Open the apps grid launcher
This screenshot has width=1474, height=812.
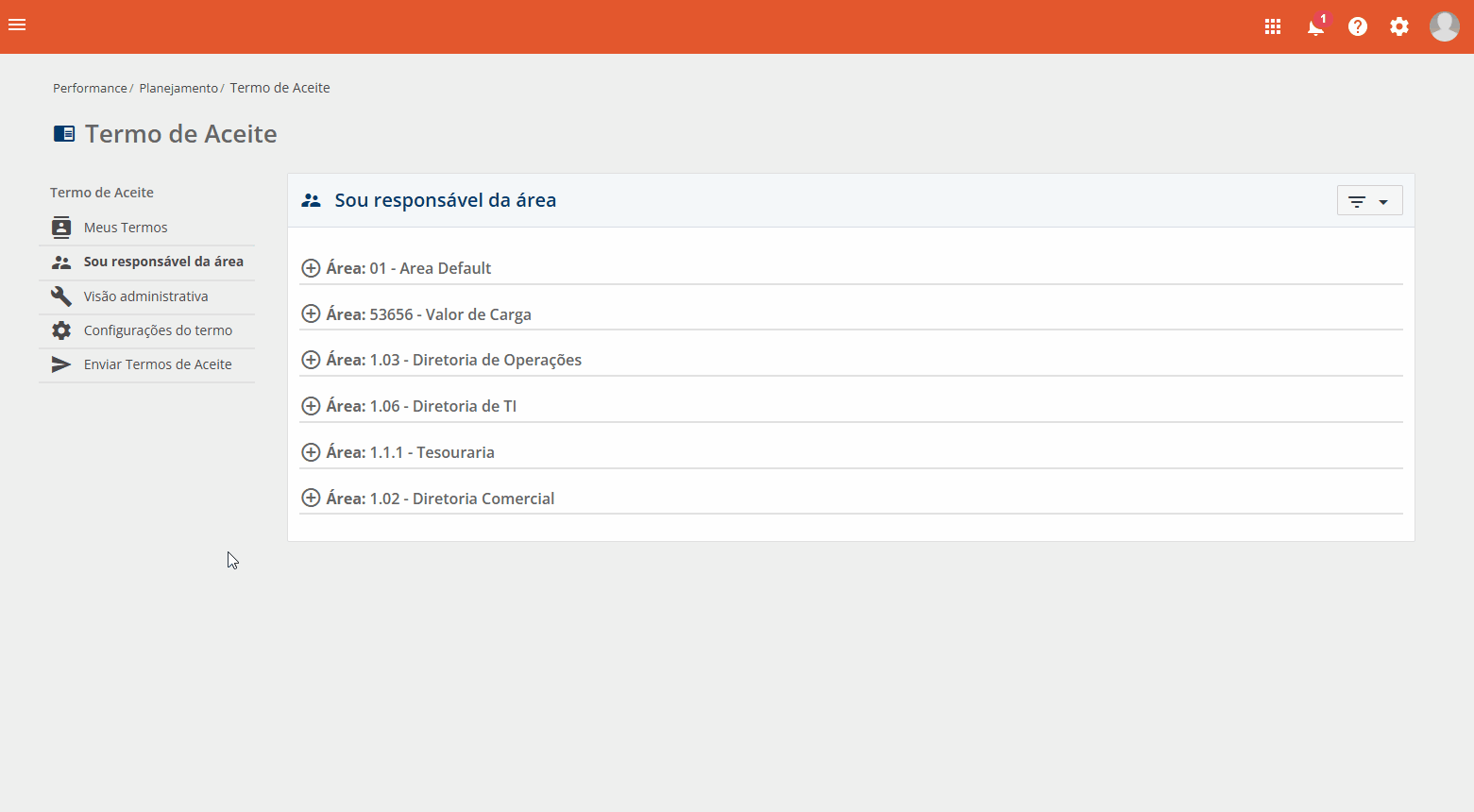[x=1273, y=26]
